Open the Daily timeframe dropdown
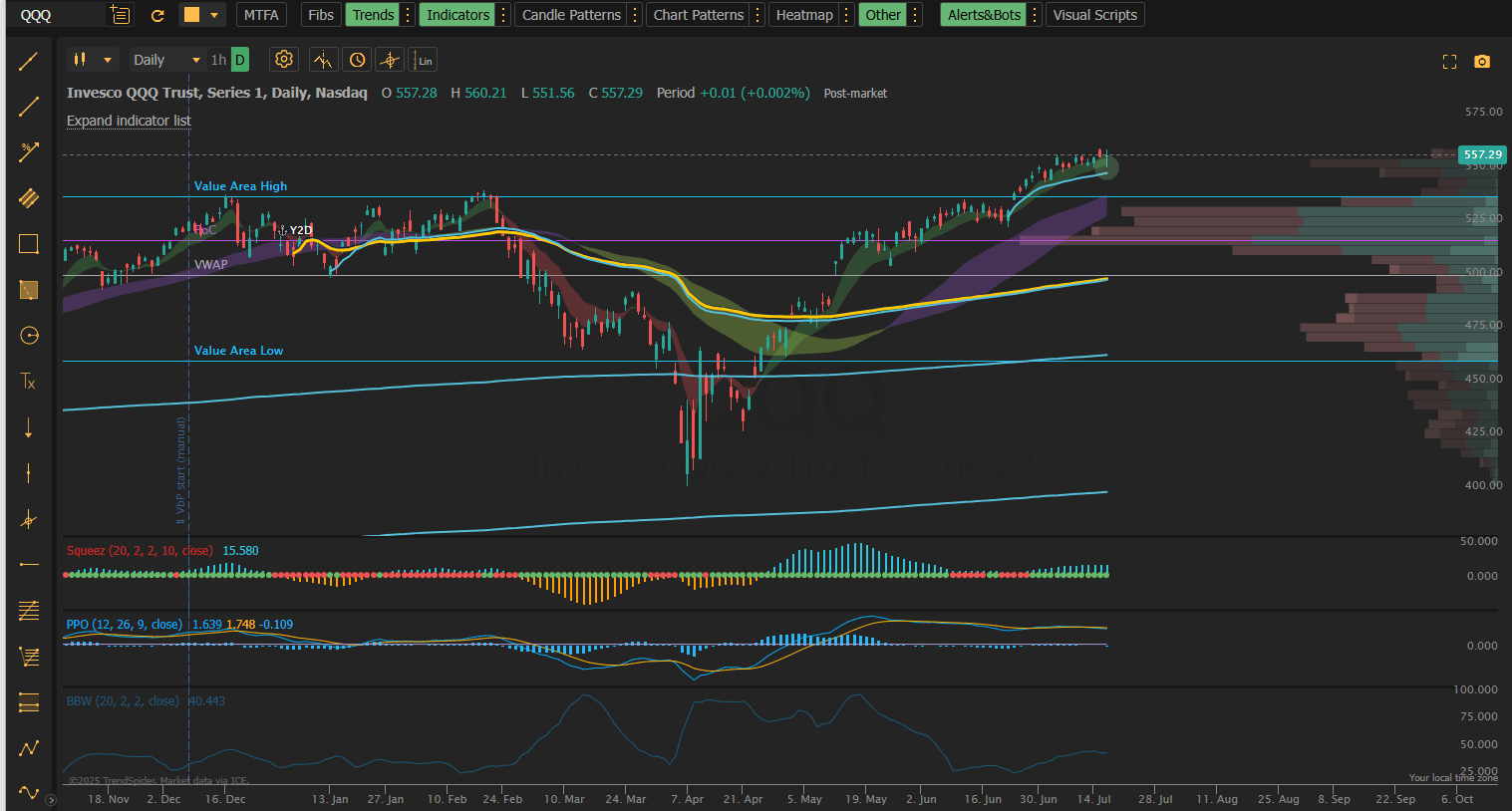This screenshot has width=1512, height=811. coord(166,60)
